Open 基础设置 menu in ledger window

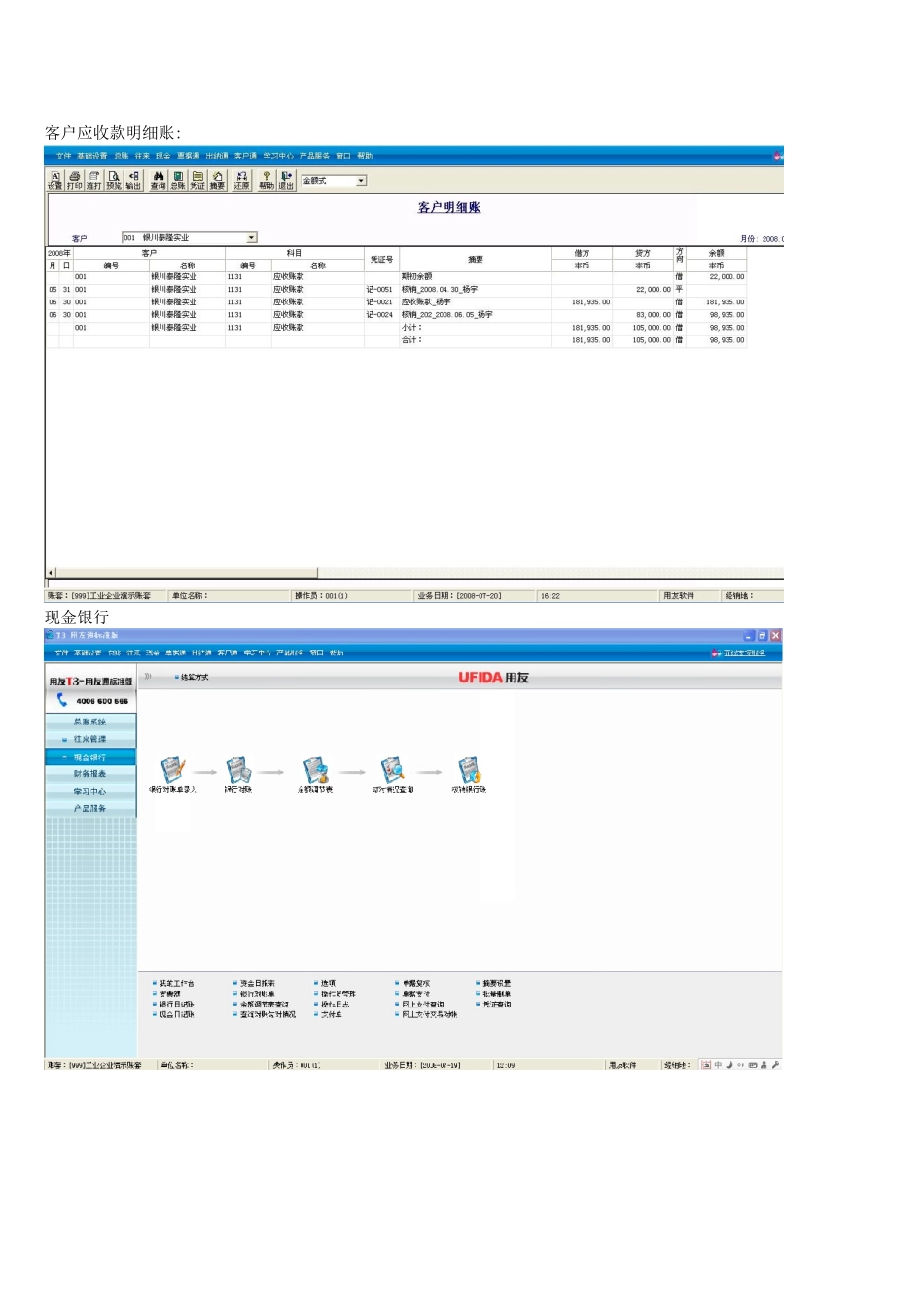pos(92,156)
